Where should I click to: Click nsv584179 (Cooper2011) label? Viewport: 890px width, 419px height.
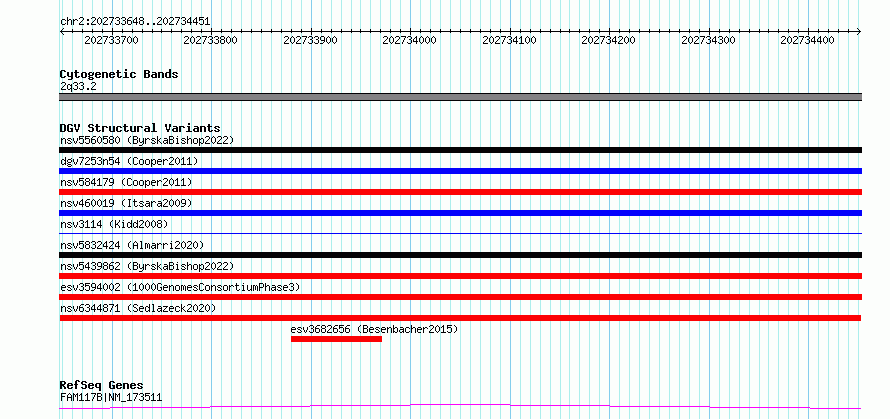pos(126,182)
